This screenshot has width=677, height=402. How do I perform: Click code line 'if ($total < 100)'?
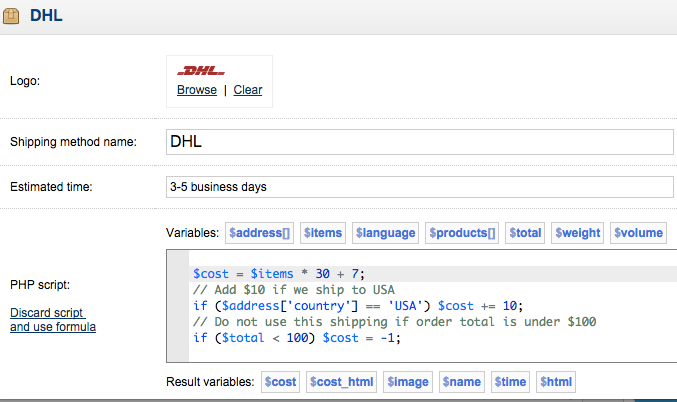(x=297, y=338)
